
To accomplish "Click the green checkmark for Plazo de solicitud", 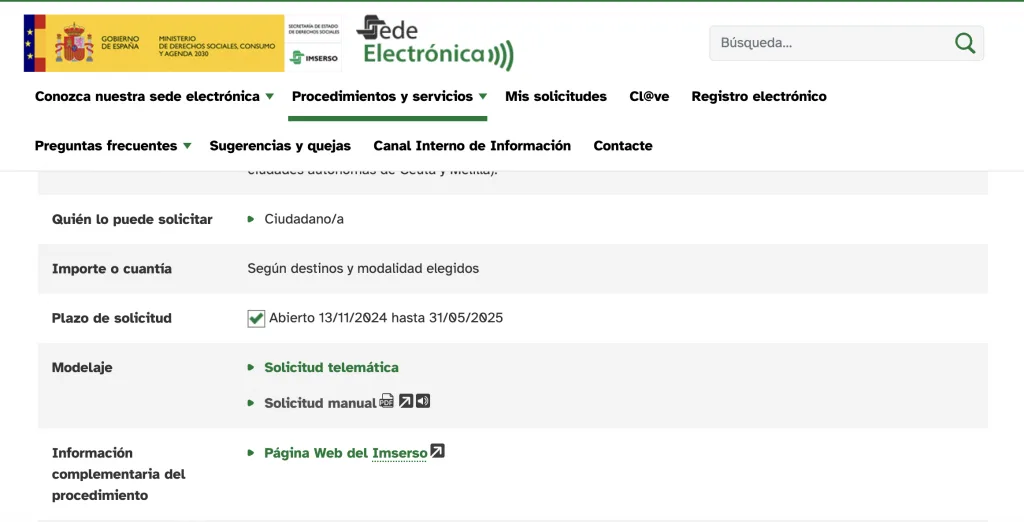I will pyautogui.click(x=256, y=318).
